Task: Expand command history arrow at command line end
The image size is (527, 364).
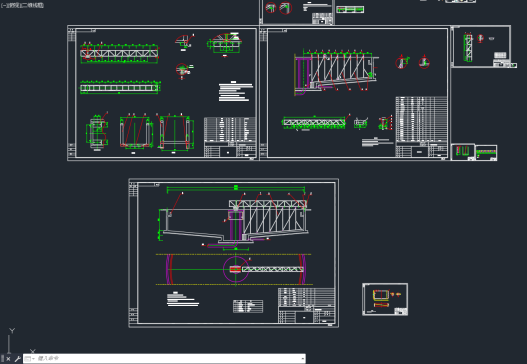Action: click(303, 359)
